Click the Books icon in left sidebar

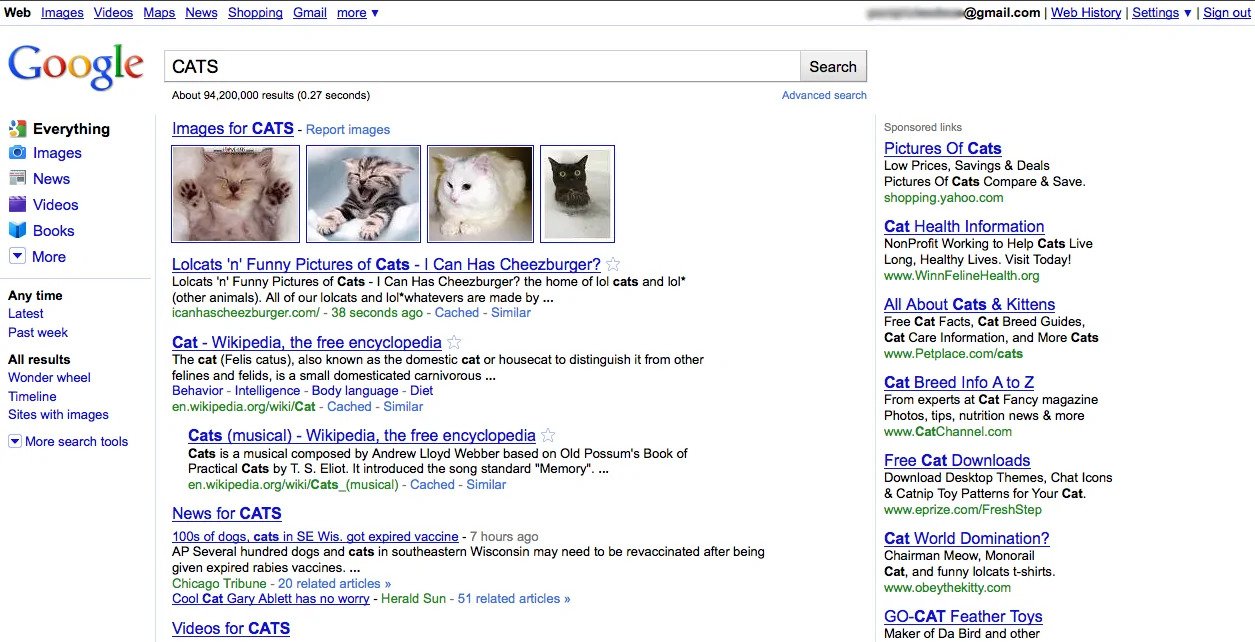[x=17, y=231]
